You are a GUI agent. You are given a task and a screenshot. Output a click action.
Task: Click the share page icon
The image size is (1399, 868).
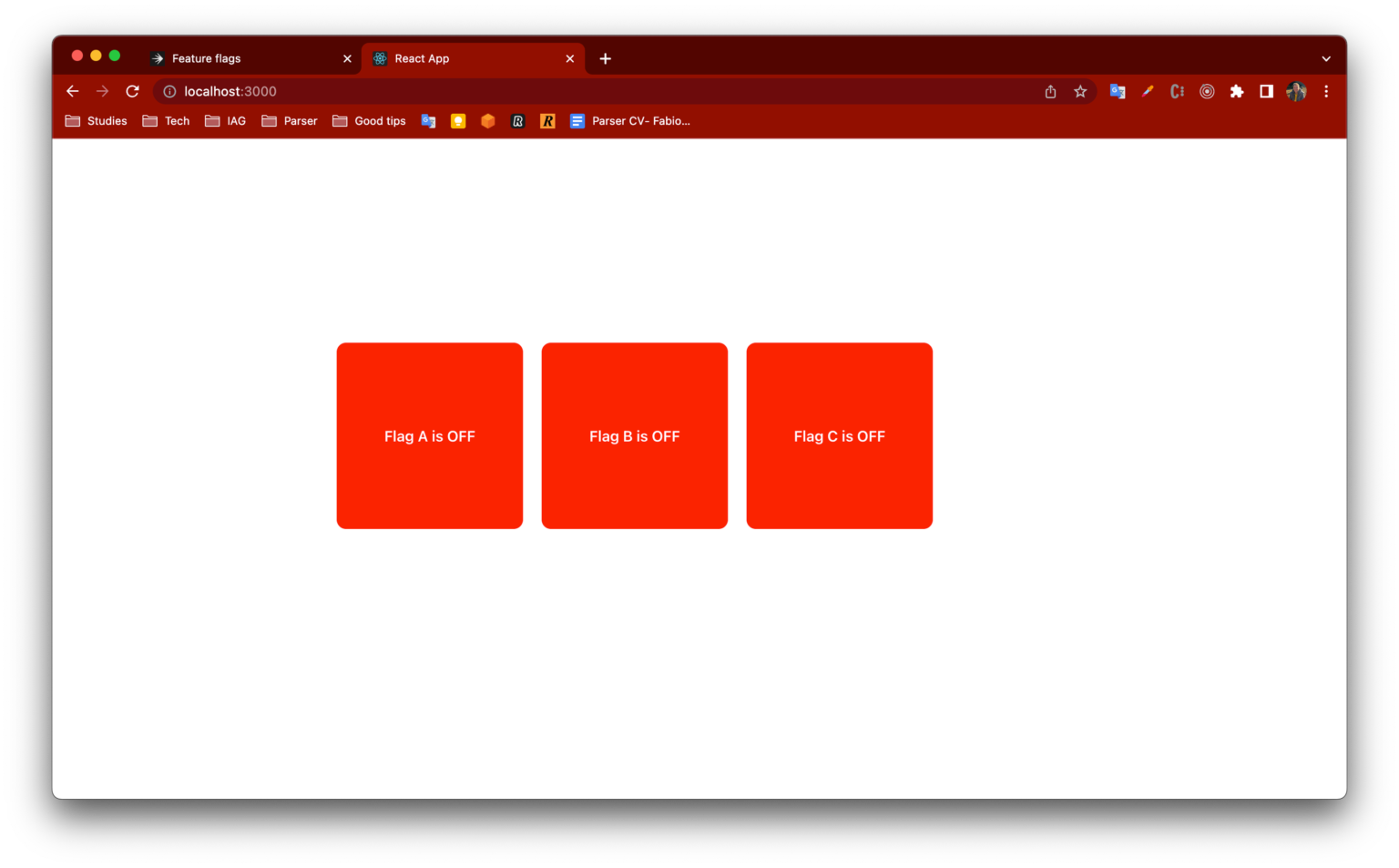pos(1050,91)
